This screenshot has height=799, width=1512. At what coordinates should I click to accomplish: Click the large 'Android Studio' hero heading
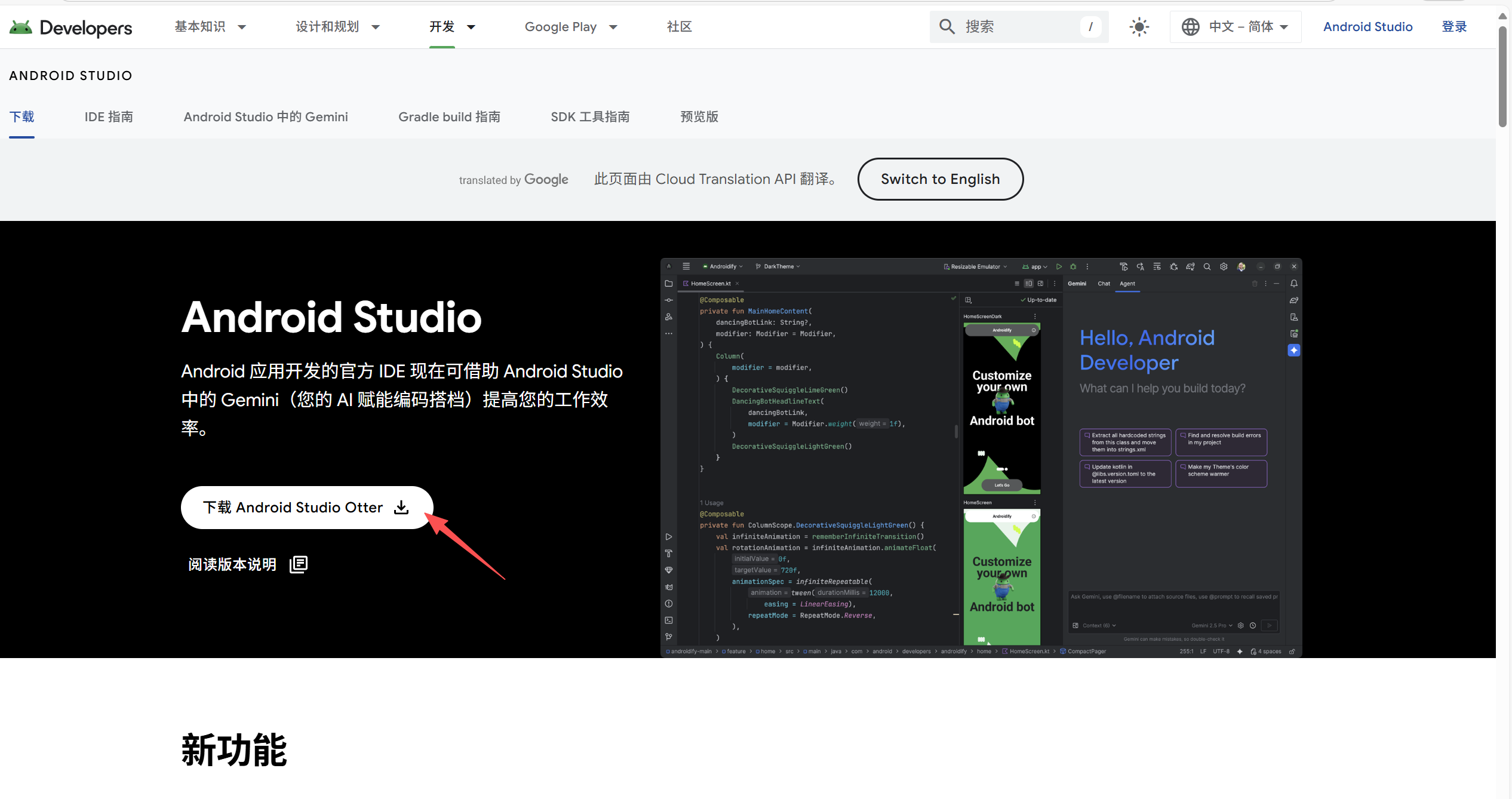click(331, 317)
